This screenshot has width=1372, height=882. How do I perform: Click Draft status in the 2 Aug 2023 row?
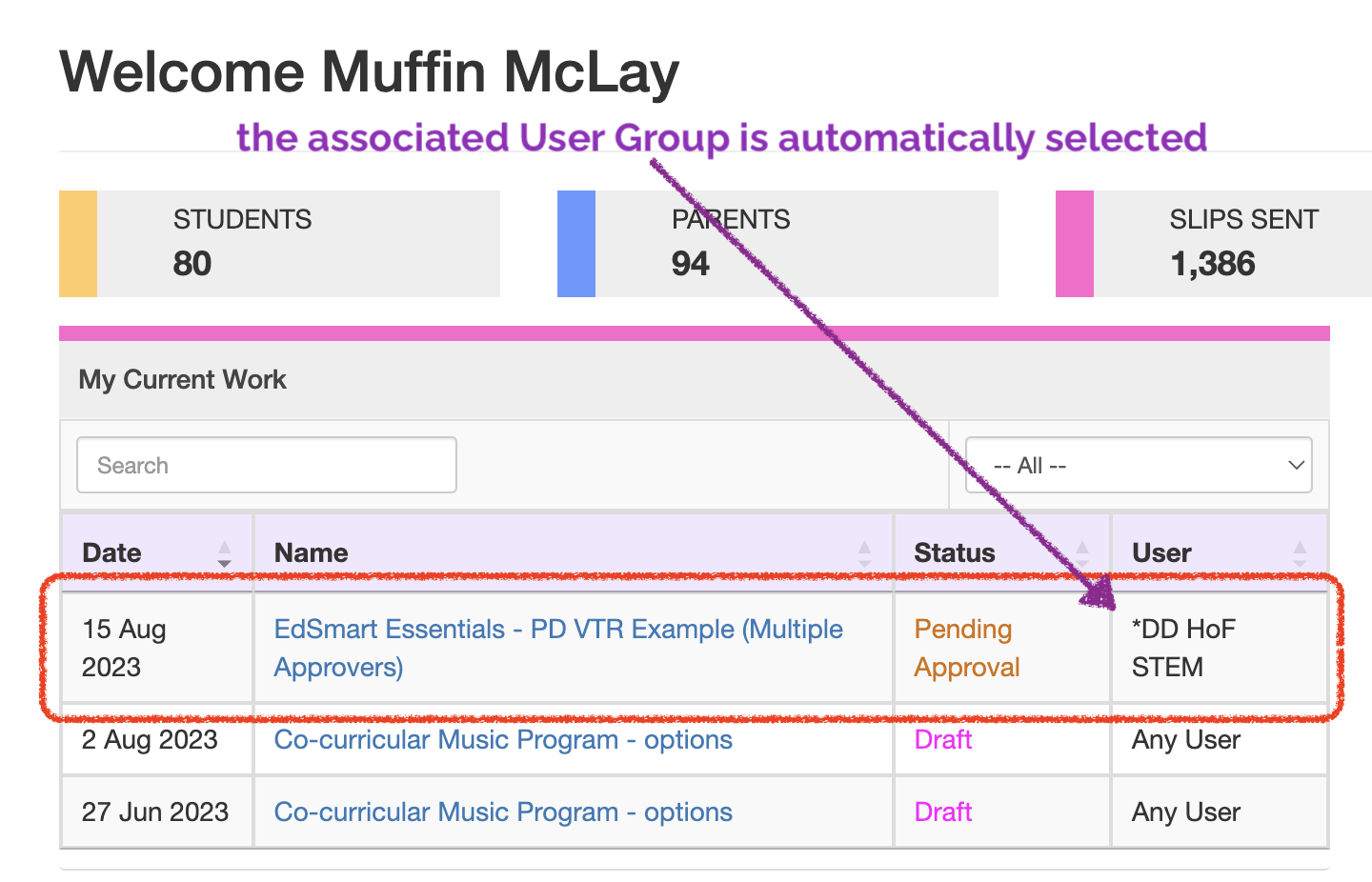pyautogui.click(x=943, y=740)
